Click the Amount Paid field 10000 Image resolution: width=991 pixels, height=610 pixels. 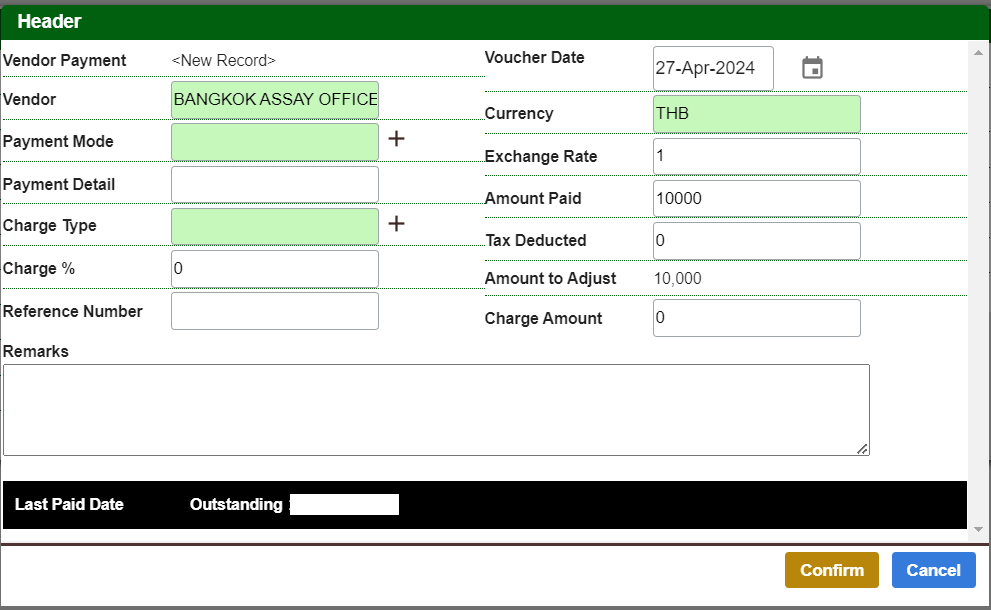click(x=757, y=198)
